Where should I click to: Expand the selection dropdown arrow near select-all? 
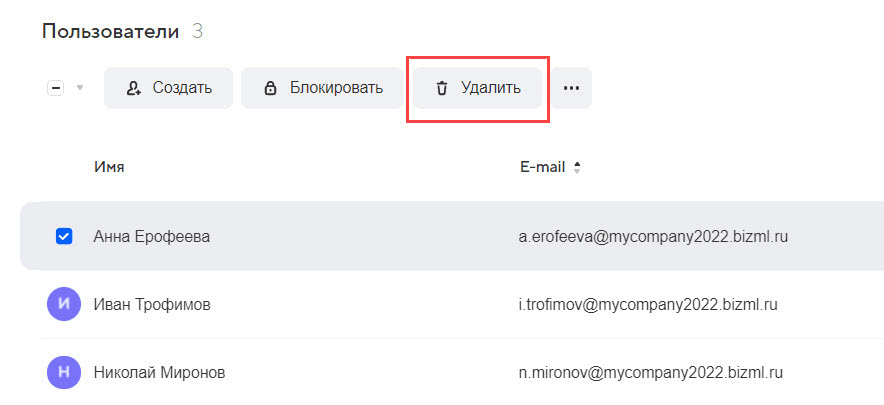pyautogui.click(x=80, y=88)
